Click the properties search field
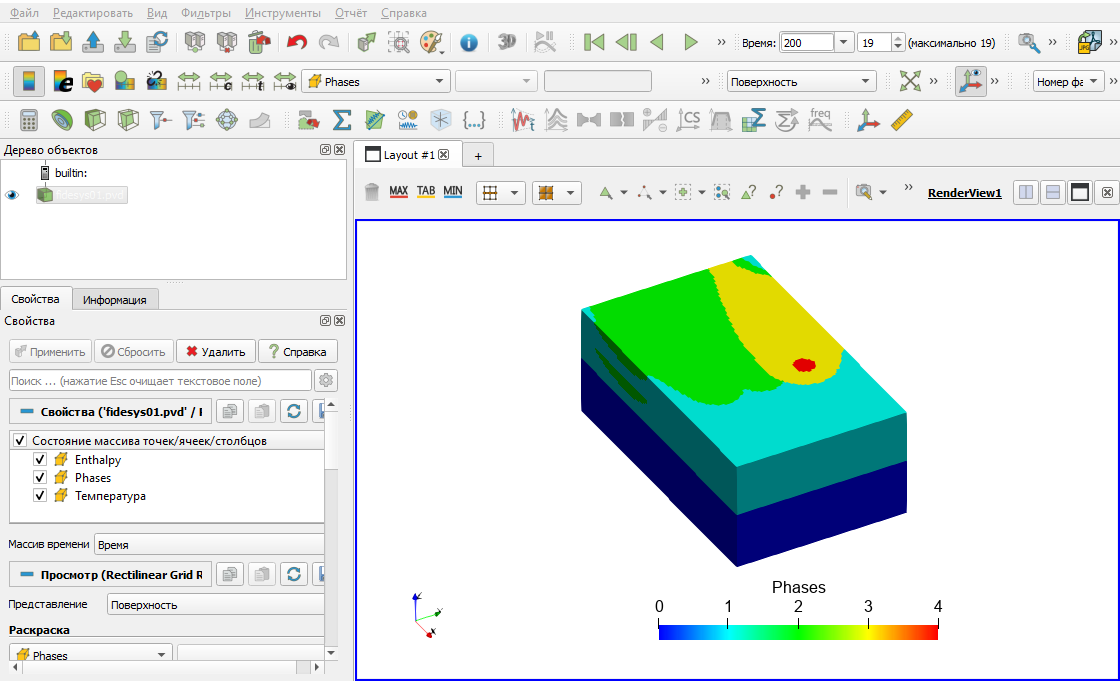 click(x=161, y=381)
